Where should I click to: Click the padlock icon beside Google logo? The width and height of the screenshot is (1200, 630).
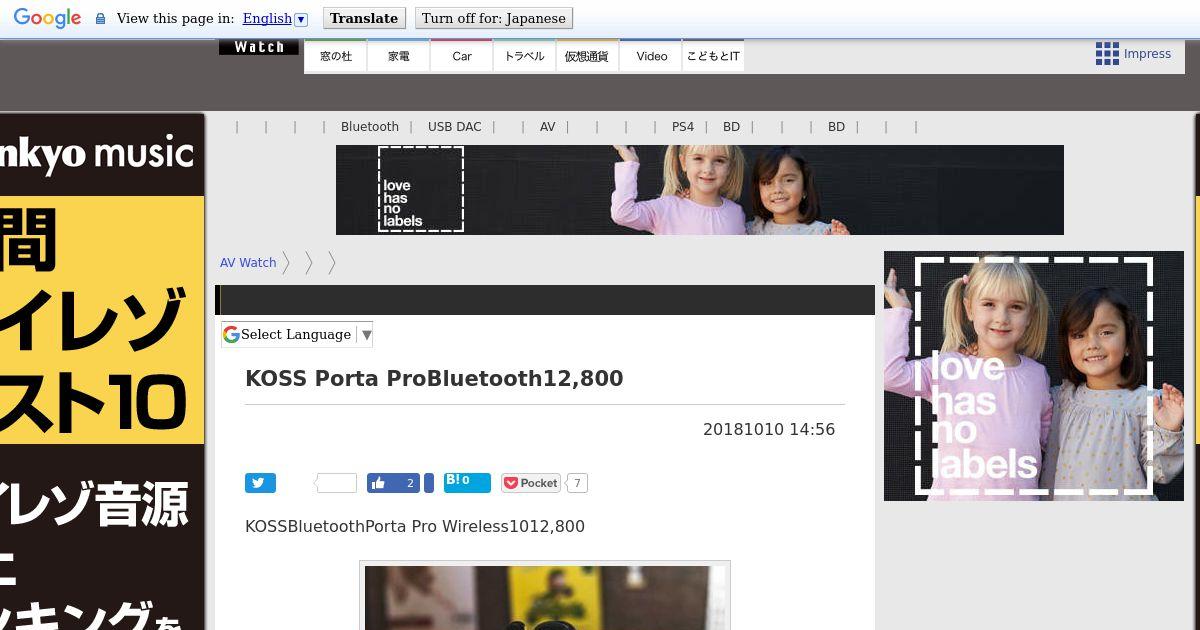100,18
